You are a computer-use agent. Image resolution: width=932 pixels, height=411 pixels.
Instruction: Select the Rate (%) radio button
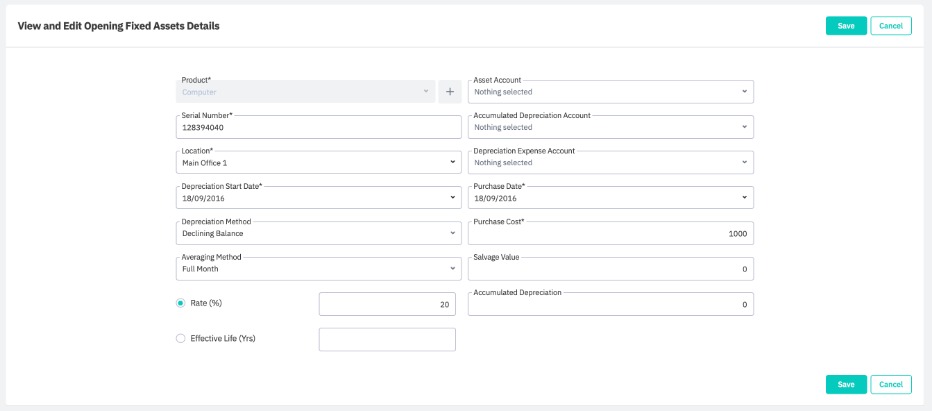tap(181, 303)
